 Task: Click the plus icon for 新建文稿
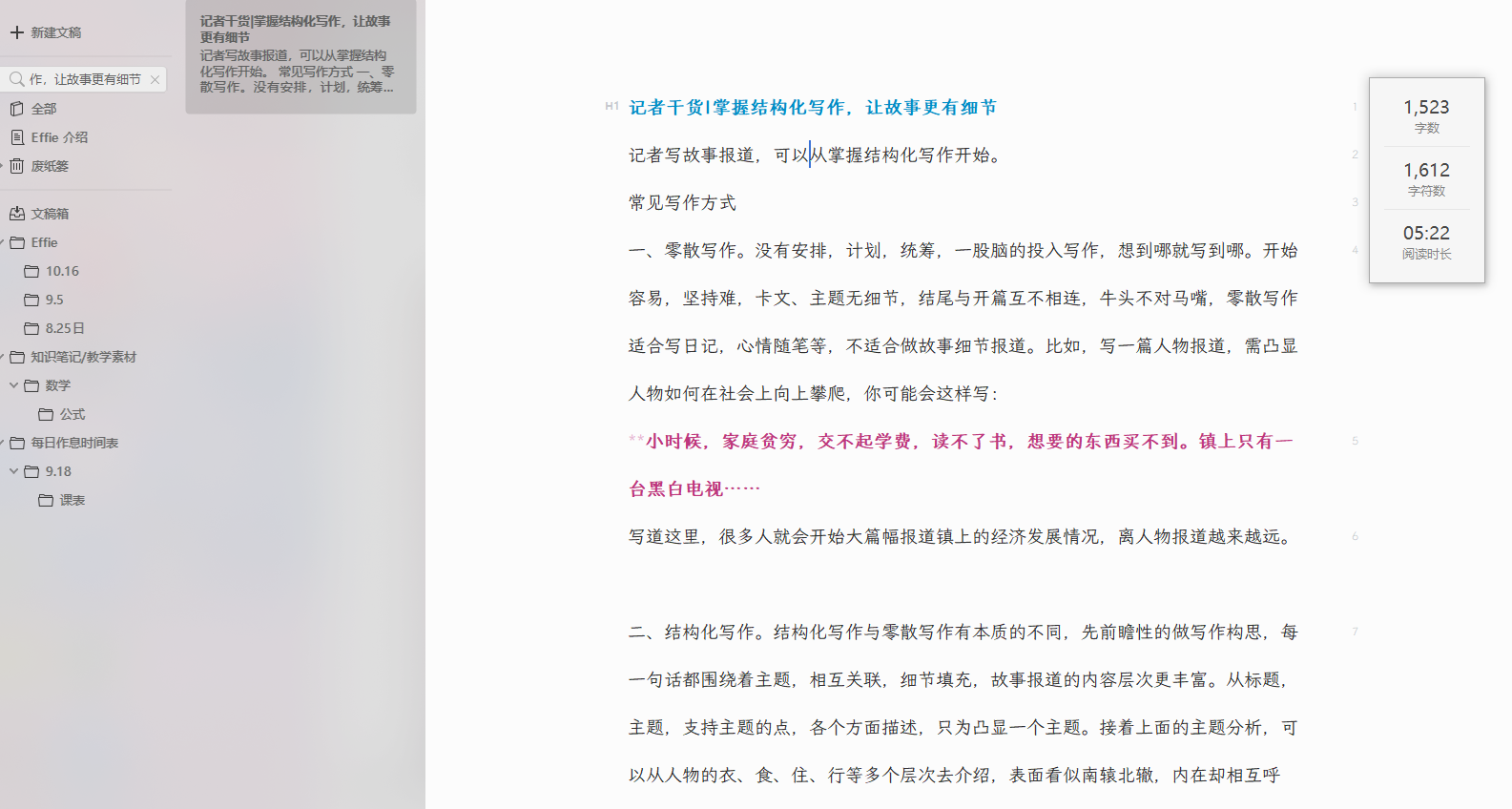[17, 32]
